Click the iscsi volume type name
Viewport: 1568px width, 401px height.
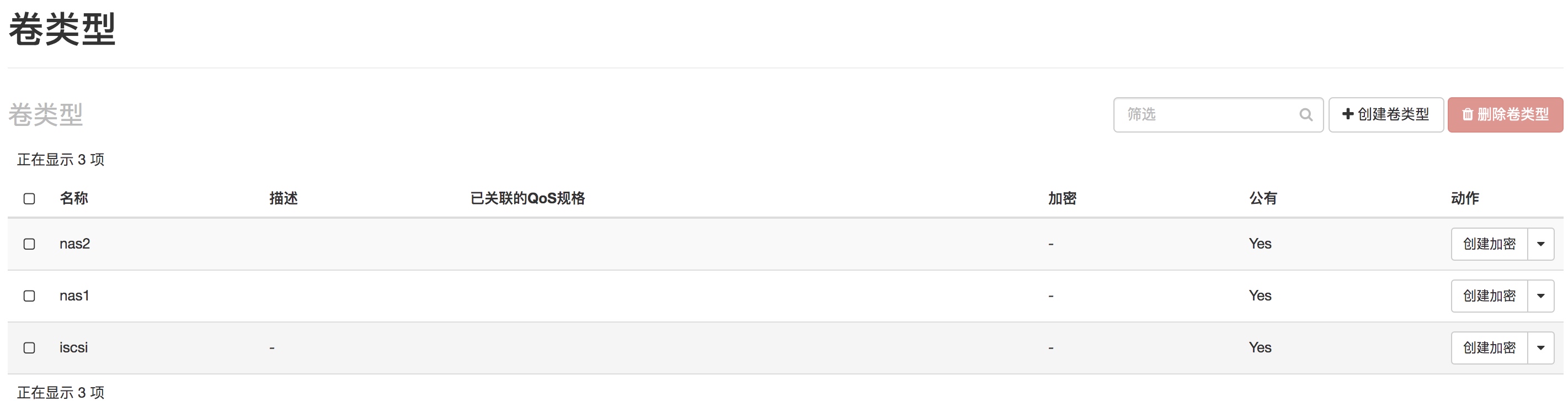73,347
